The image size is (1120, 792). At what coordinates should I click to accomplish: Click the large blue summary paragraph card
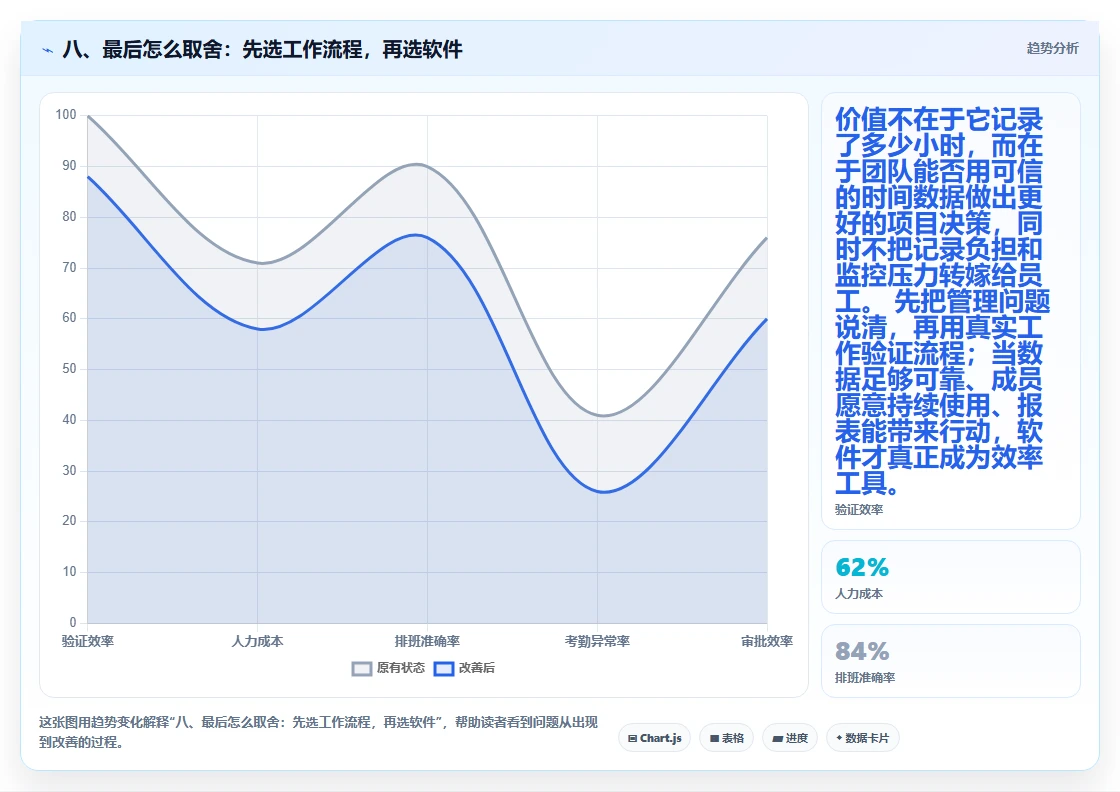(x=951, y=311)
